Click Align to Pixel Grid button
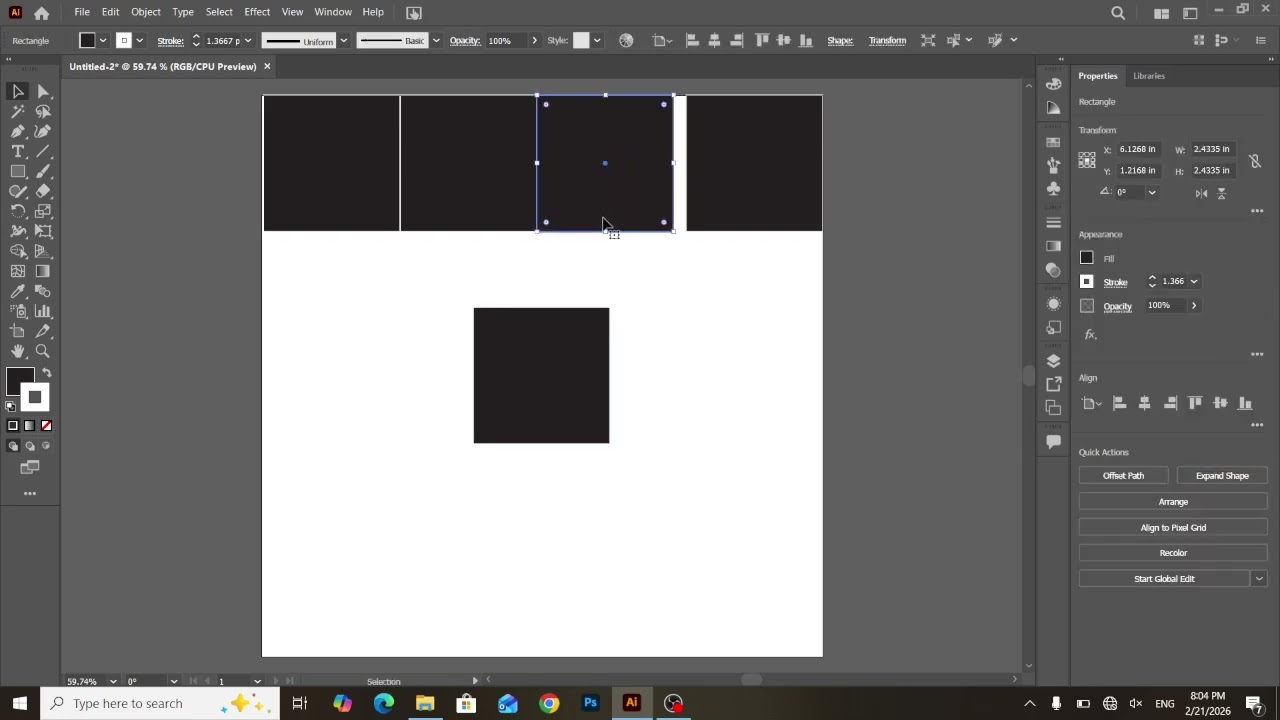Screen dimensions: 1280x720 pyautogui.click(x=1173, y=528)
